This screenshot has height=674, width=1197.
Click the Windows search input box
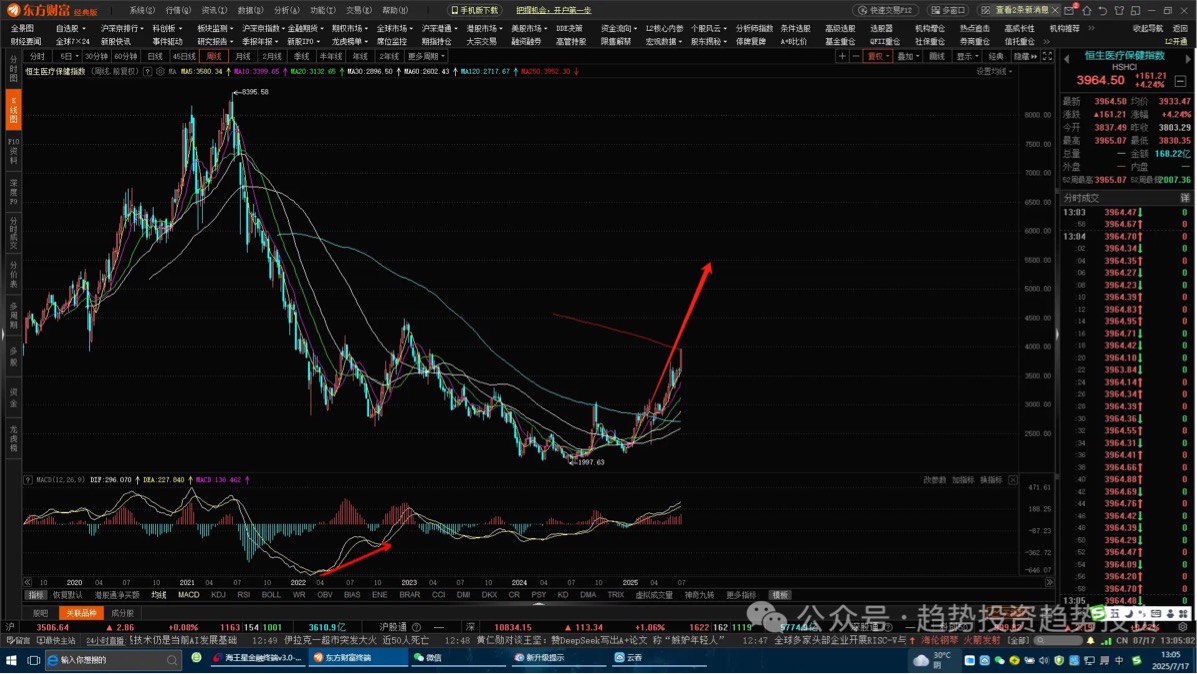click(x=115, y=659)
